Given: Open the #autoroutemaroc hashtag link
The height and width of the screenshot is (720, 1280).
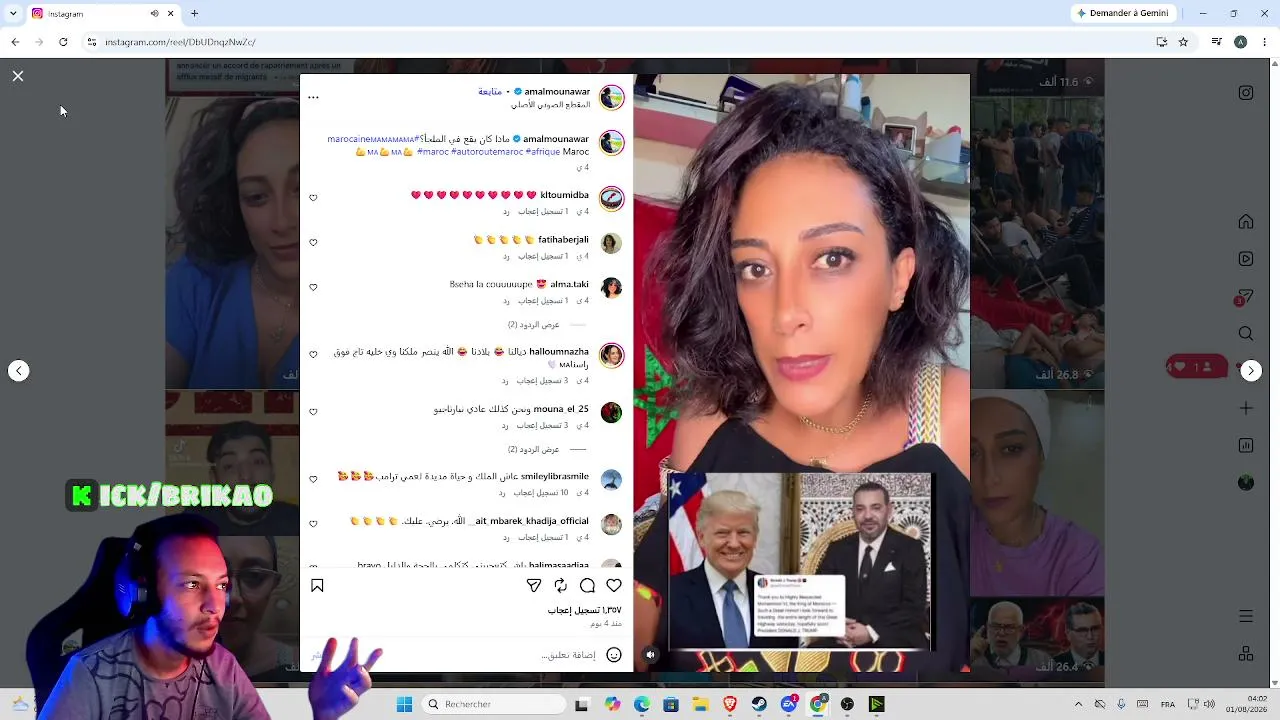Looking at the screenshot, I should [487, 152].
